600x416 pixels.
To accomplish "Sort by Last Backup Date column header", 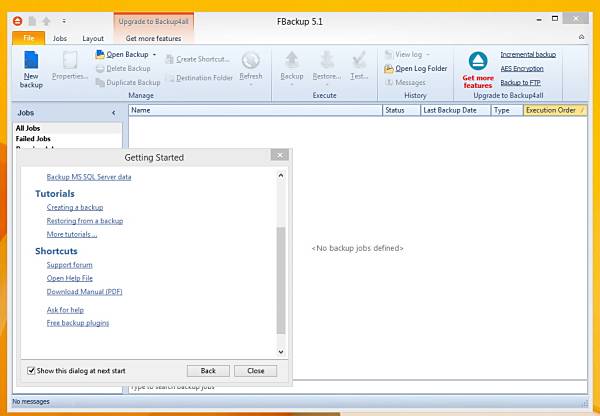I will [455, 110].
